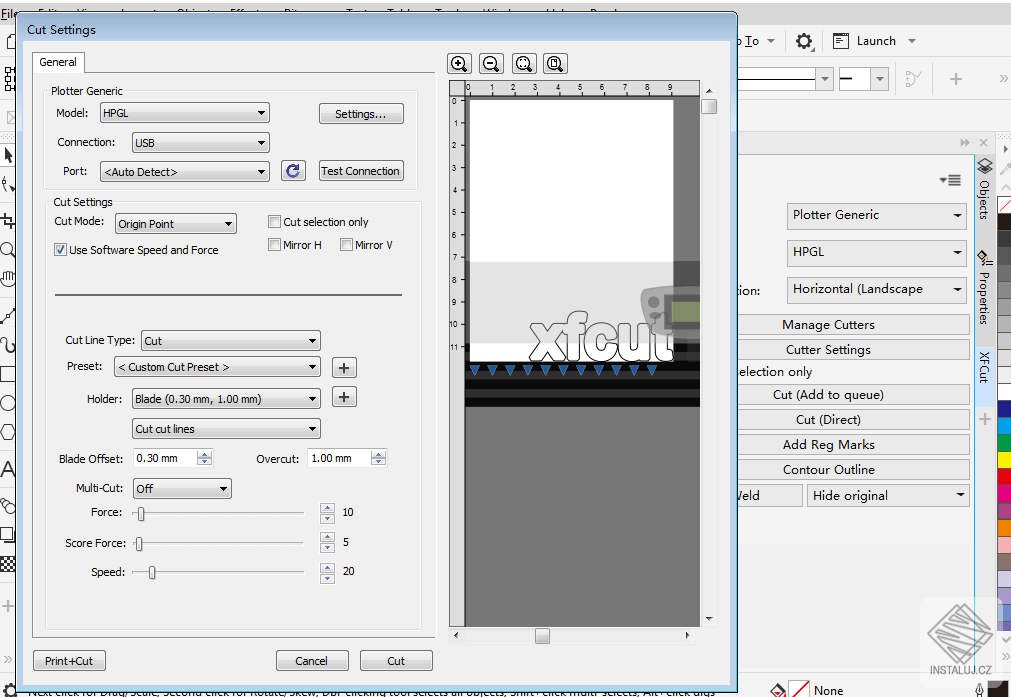1011x697 pixels.
Task: Click Add Reg Marks button
Action: pos(854,445)
